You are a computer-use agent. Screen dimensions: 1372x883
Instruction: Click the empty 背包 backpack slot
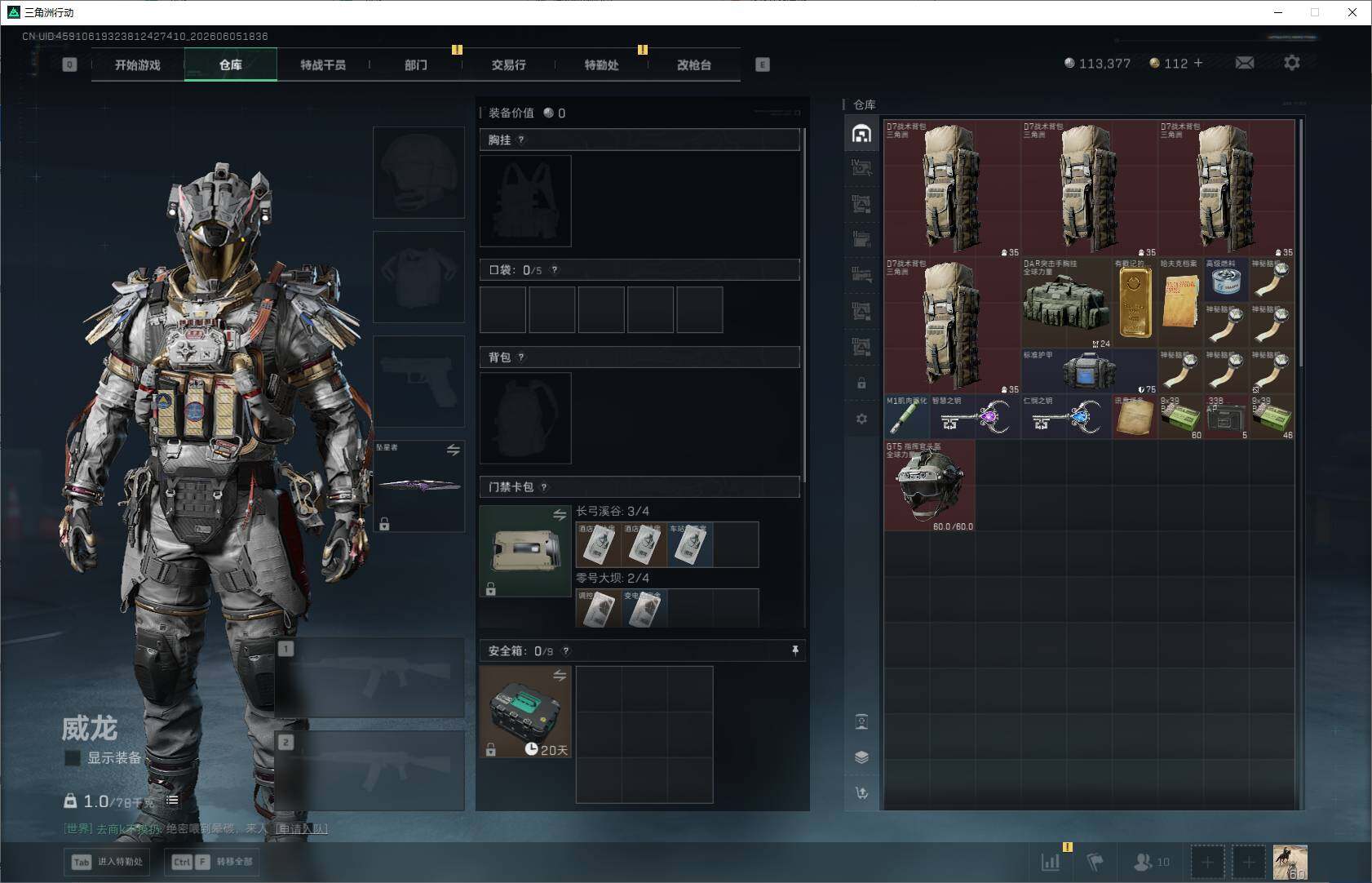[525, 419]
